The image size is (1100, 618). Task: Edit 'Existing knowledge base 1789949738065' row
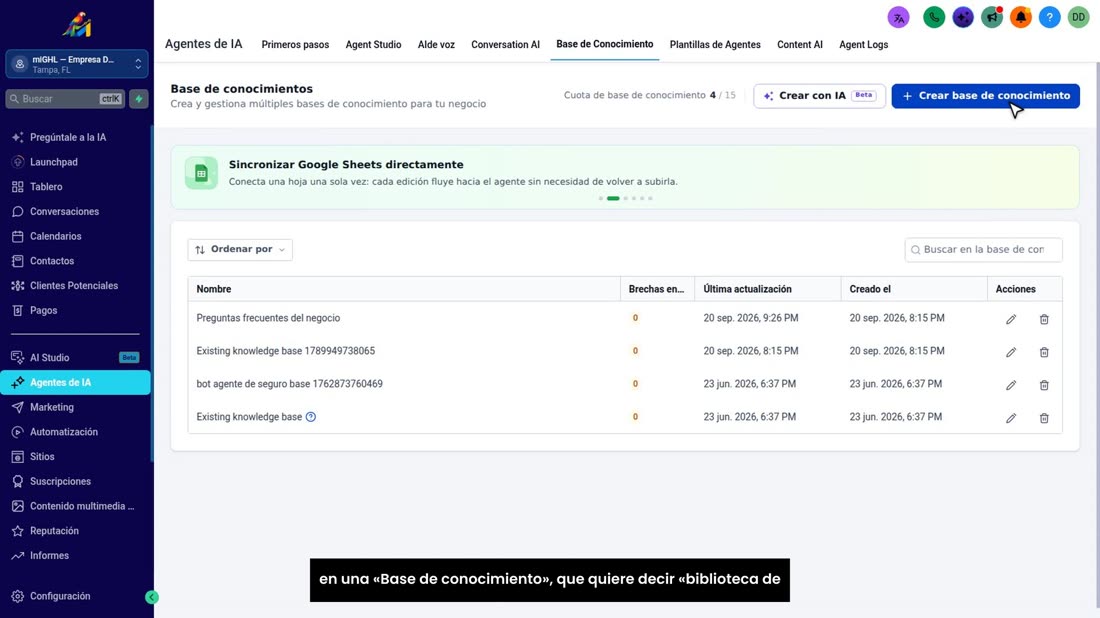(1011, 352)
